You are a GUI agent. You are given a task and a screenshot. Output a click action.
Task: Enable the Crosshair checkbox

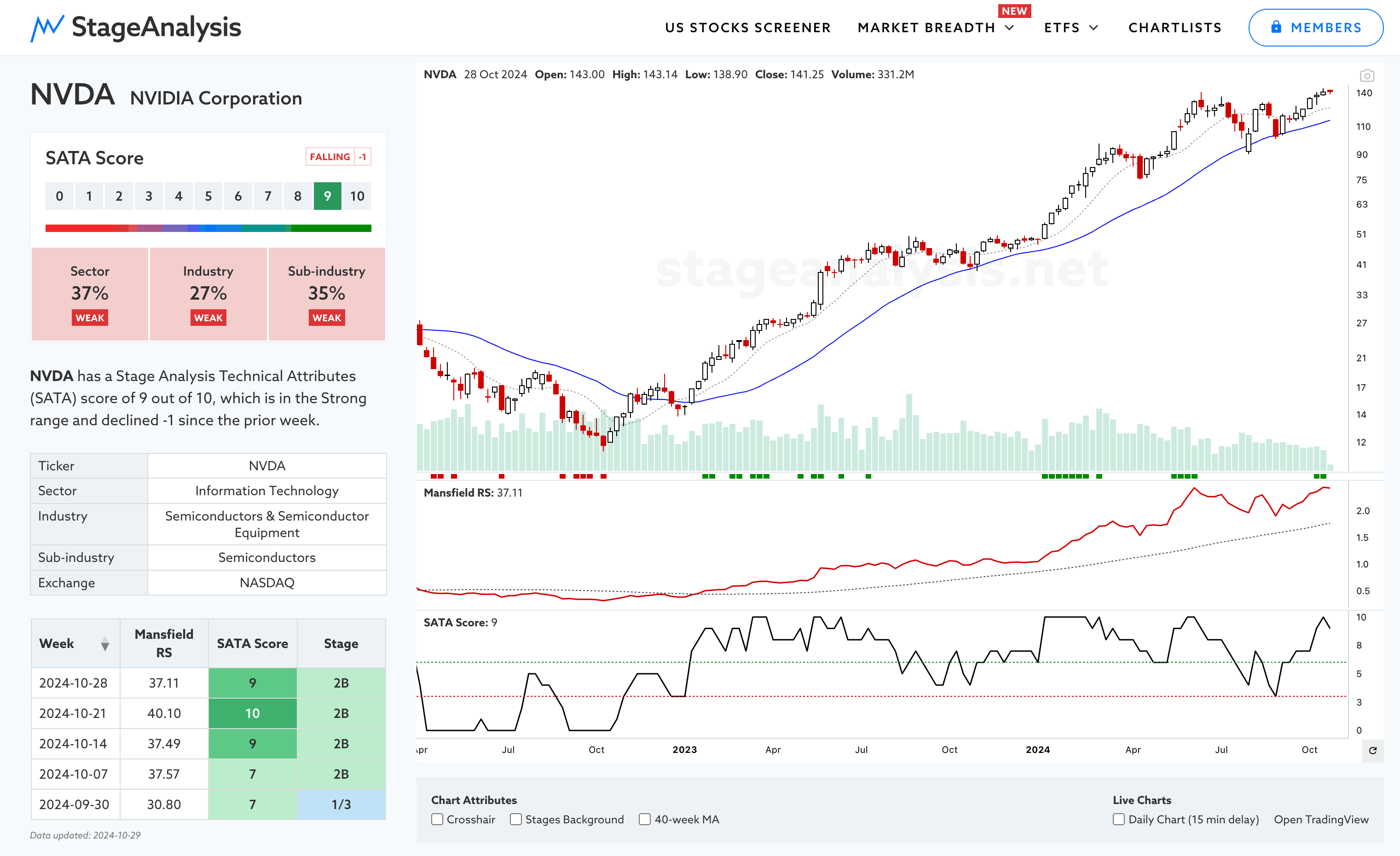pyautogui.click(x=437, y=819)
